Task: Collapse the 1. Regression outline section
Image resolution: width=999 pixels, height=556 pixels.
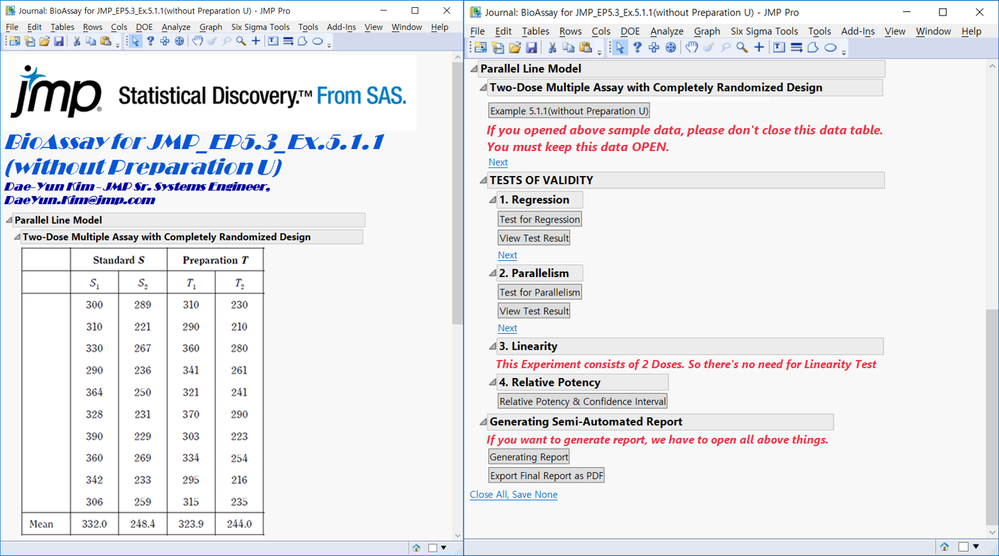Action: (492, 200)
